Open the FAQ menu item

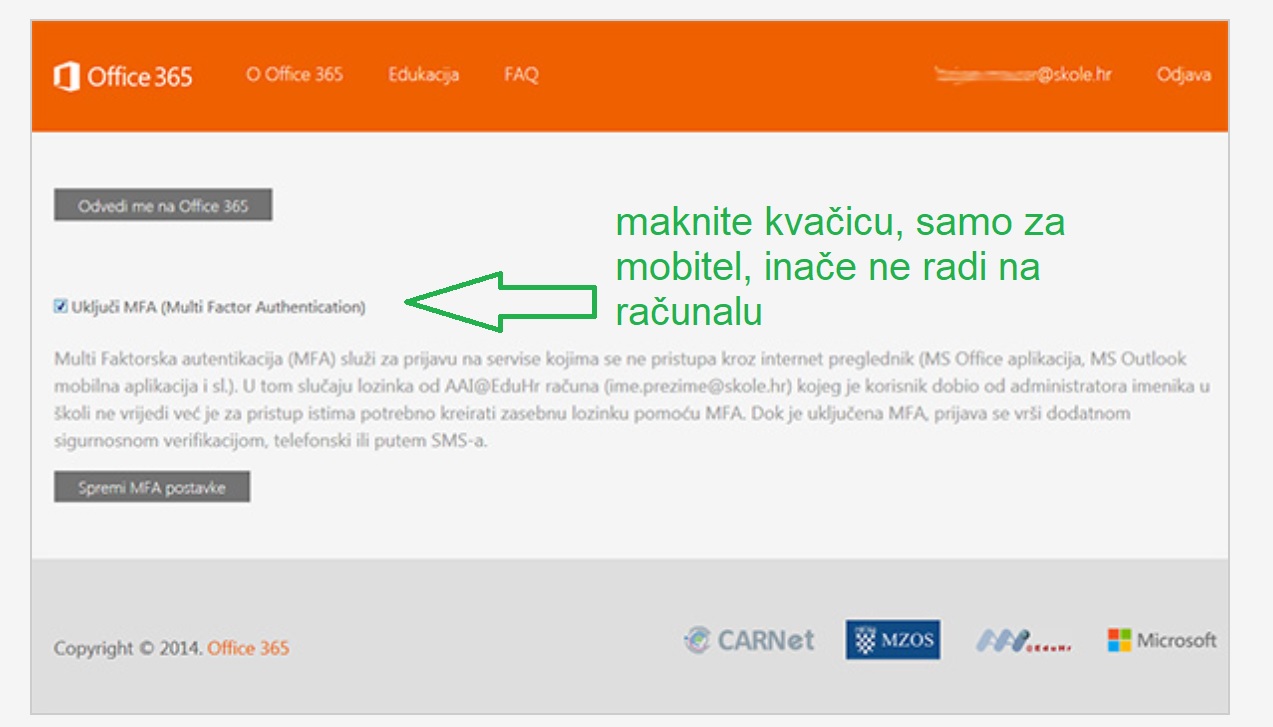[x=521, y=75]
